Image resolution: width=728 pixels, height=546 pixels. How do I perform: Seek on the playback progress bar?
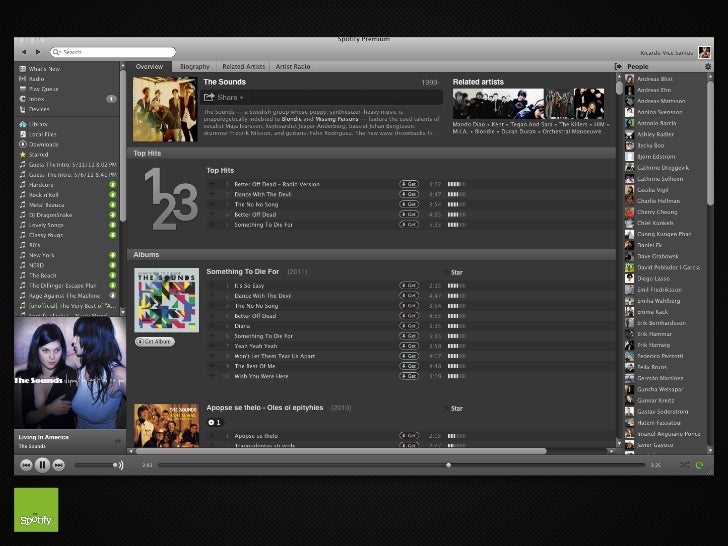pyautogui.click(x=401, y=465)
